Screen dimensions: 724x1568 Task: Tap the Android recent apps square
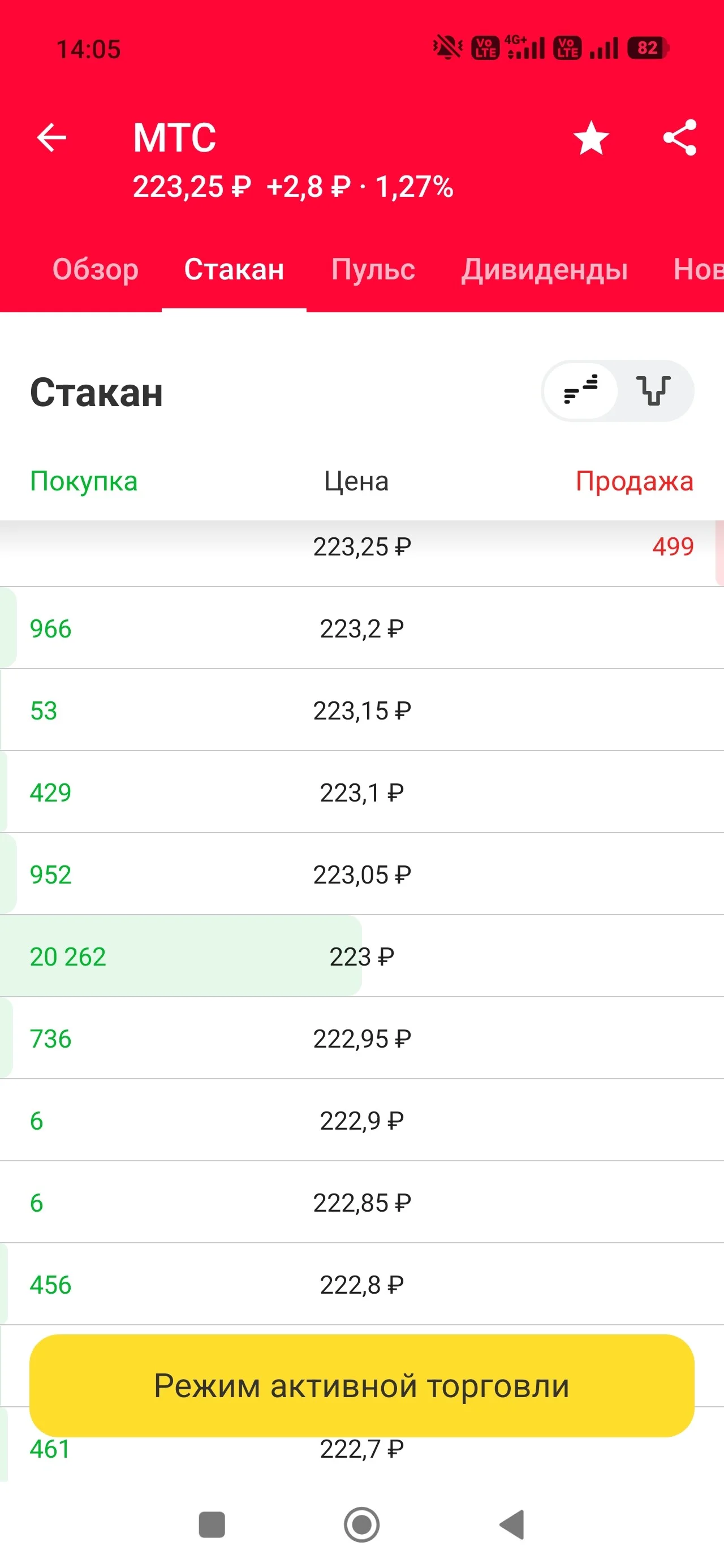(212, 1524)
